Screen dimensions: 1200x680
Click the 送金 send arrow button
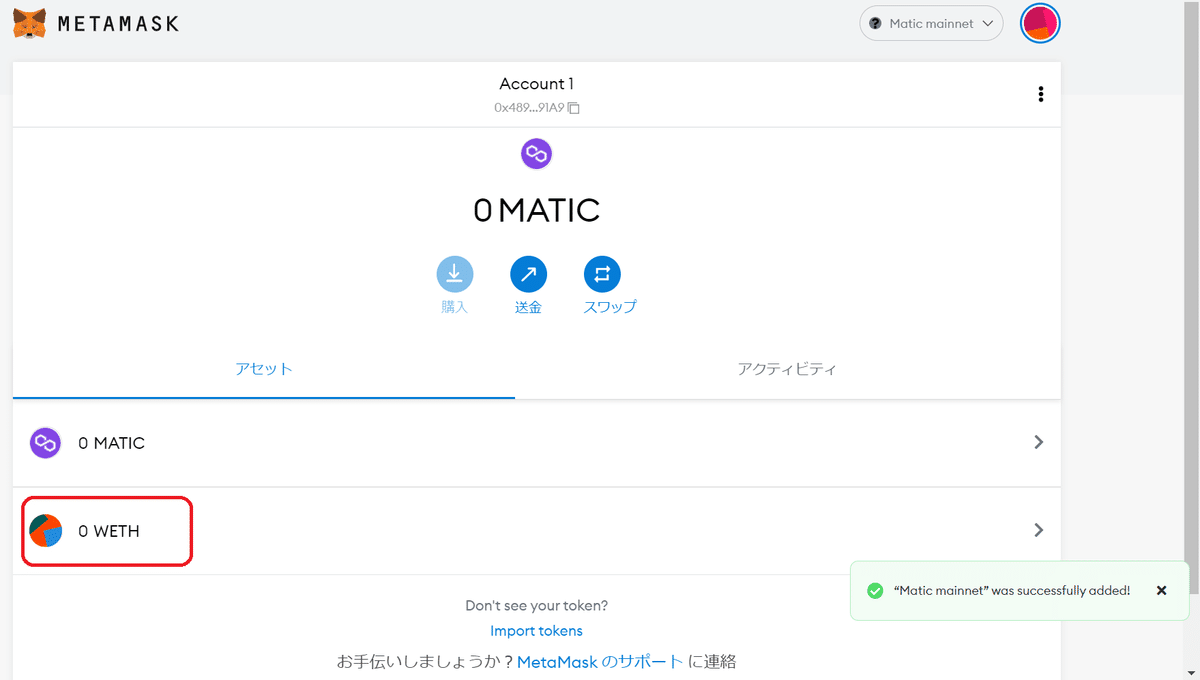tap(529, 274)
